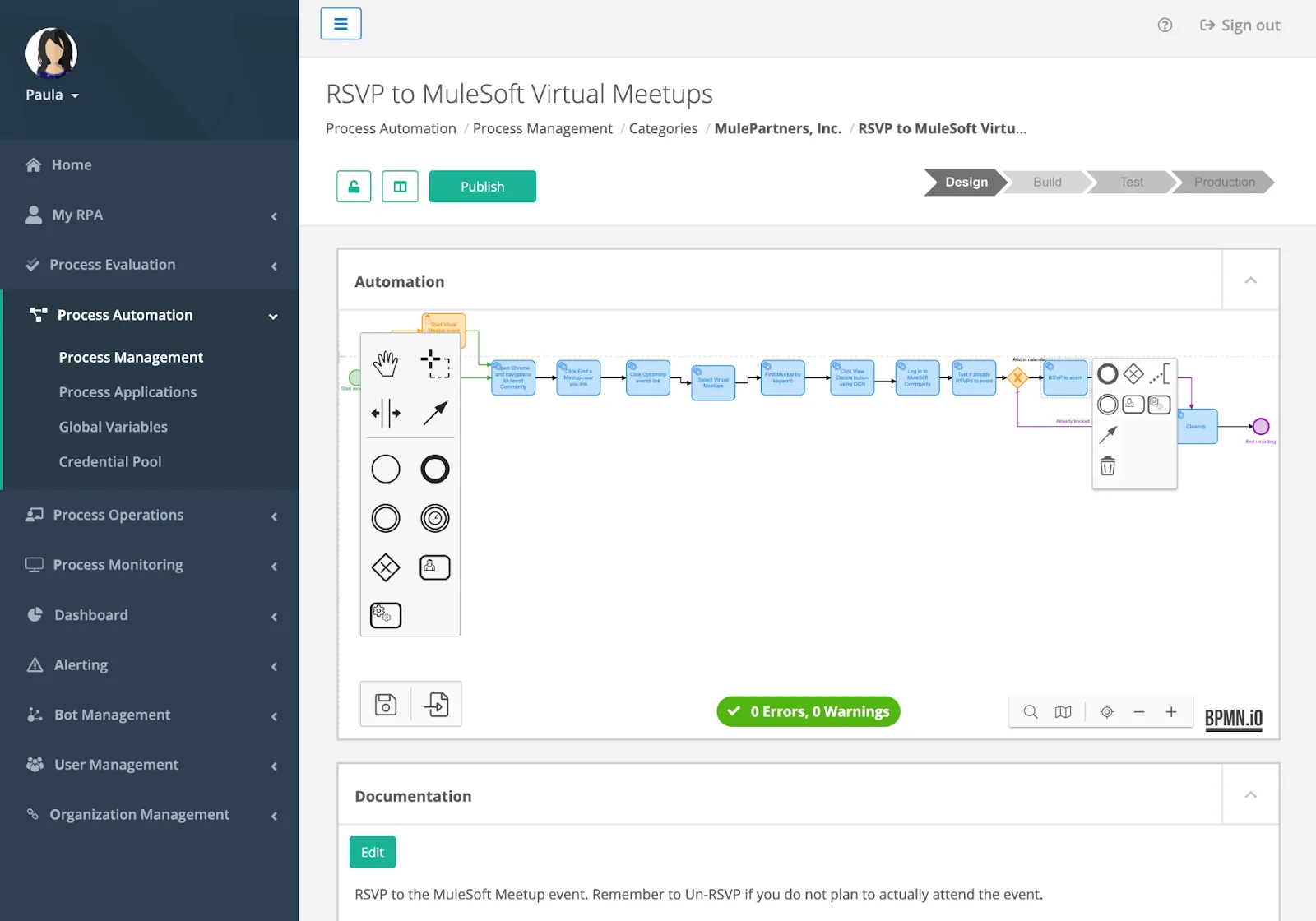Image resolution: width=1316 pixels, height=921 pixels.
Task: Publish the process
Action: (483, 187)
